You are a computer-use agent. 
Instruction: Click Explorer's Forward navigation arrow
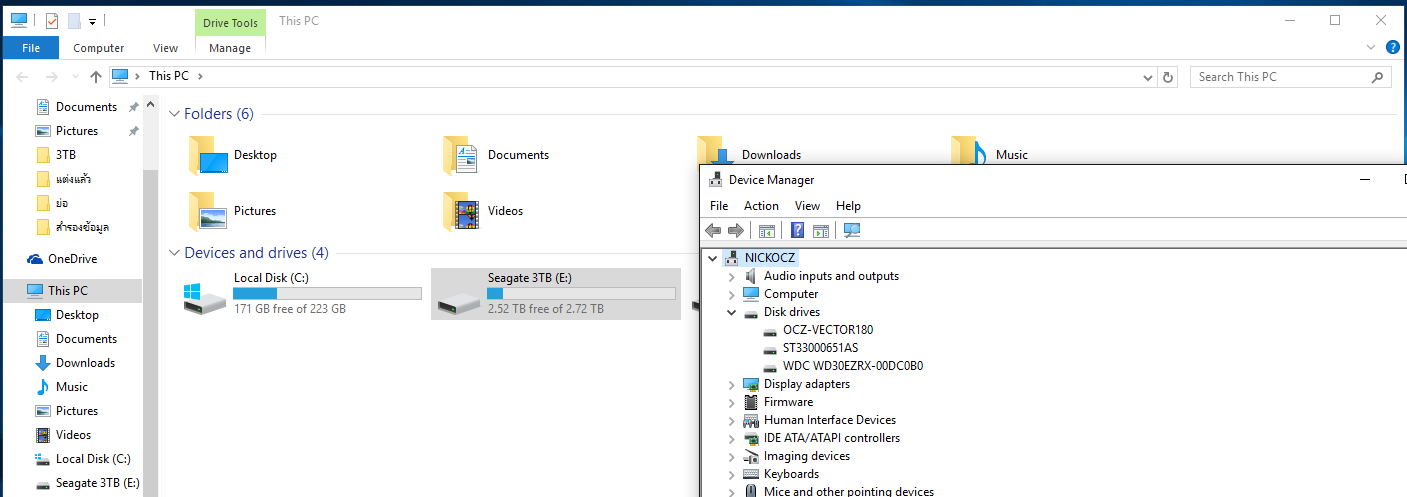[x=51, y=76]
